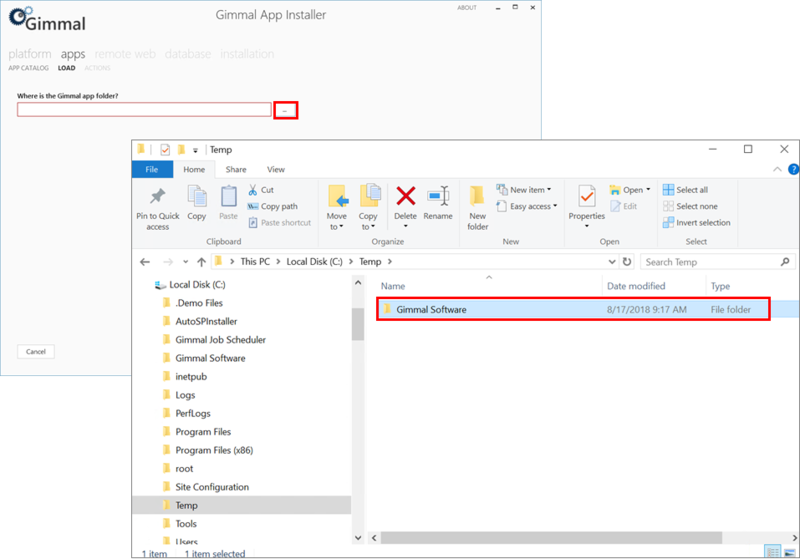
Task: Click the Paste clipboard icon
Action: pos(229,198)
